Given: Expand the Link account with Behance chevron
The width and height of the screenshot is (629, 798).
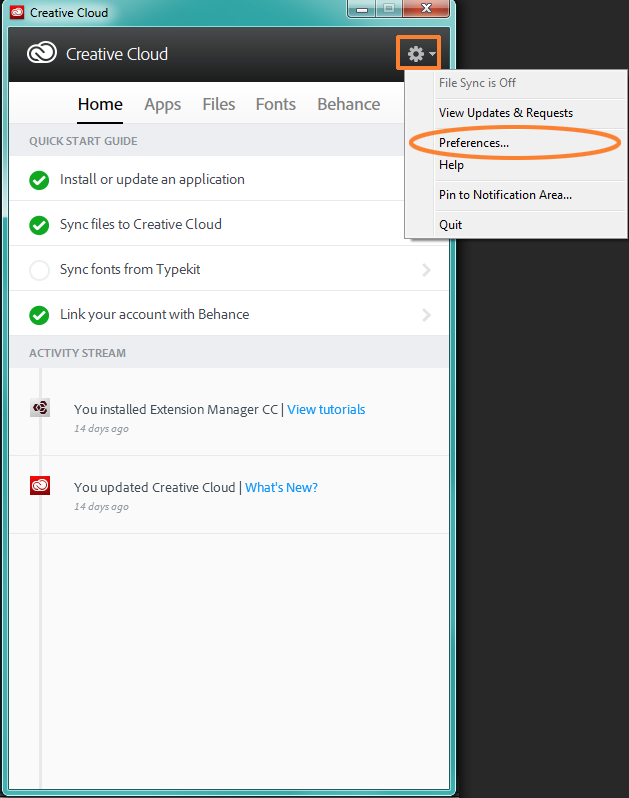Looking at the screenshot, I should [427, 315].
